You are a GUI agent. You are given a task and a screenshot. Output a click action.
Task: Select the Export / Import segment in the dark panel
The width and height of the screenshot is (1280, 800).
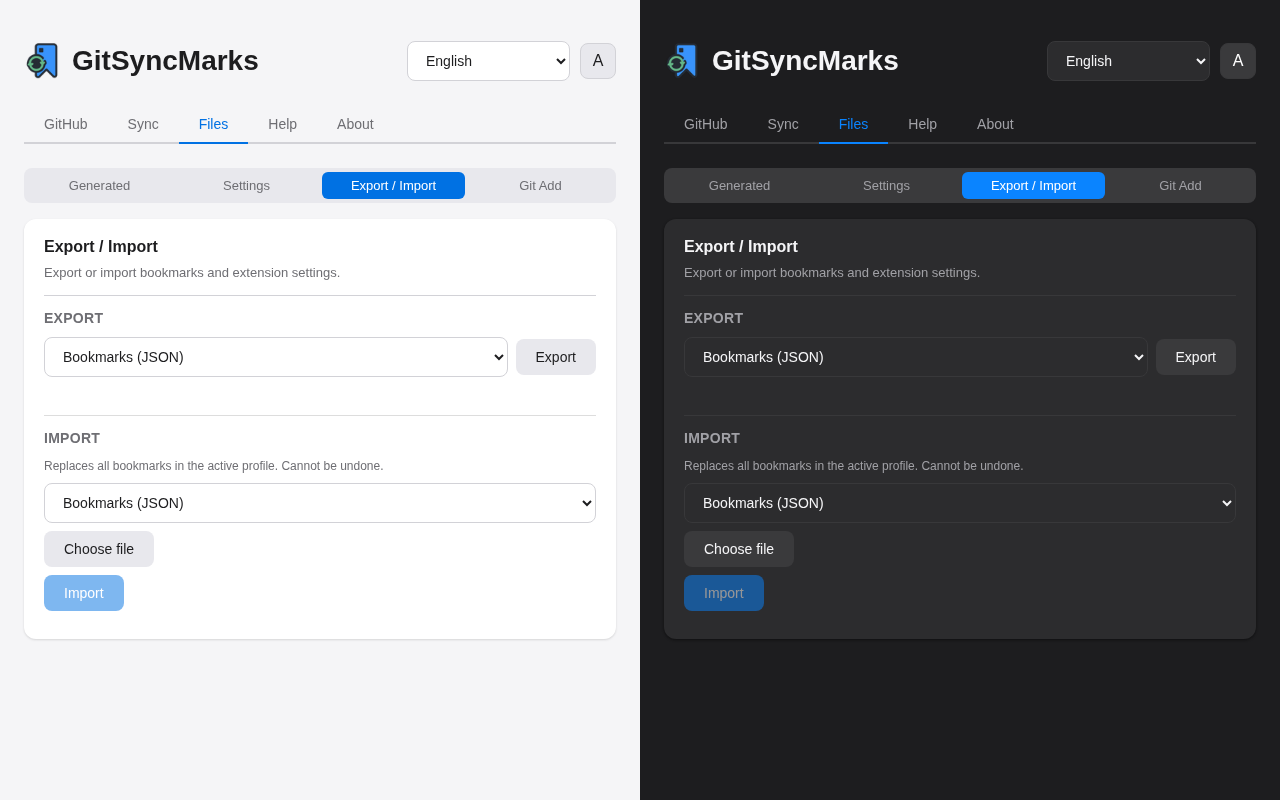(1033, 186)
